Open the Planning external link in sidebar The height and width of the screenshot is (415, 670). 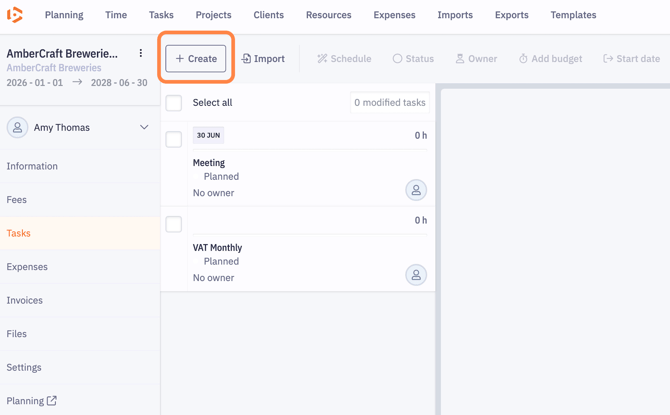[32, 401]
